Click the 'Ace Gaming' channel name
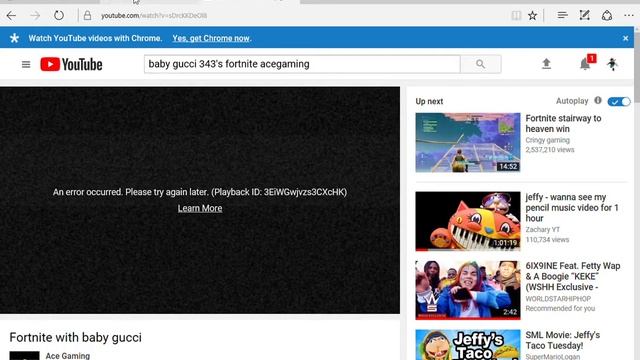Viewport: 640px width, 360px height. [x=67, y=356]
